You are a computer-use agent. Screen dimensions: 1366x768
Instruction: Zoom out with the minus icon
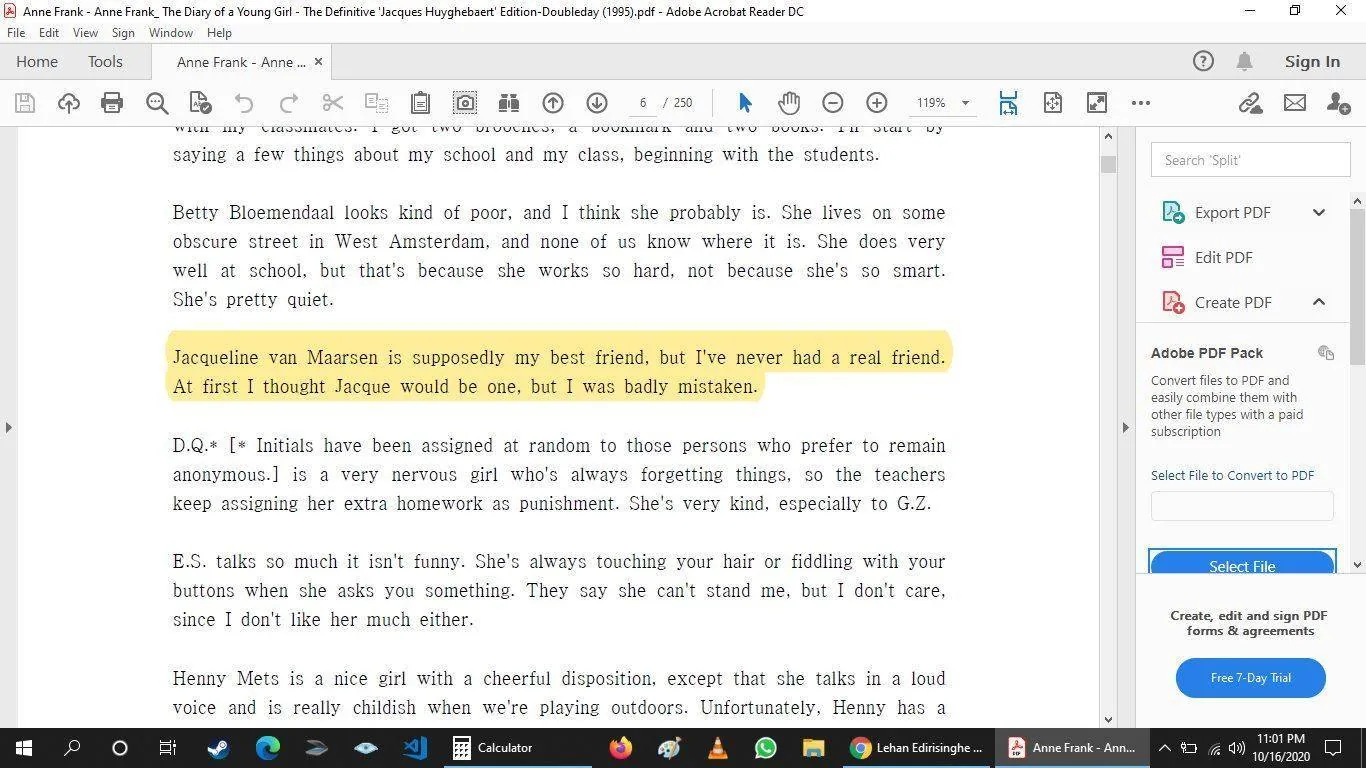point(832,102)
